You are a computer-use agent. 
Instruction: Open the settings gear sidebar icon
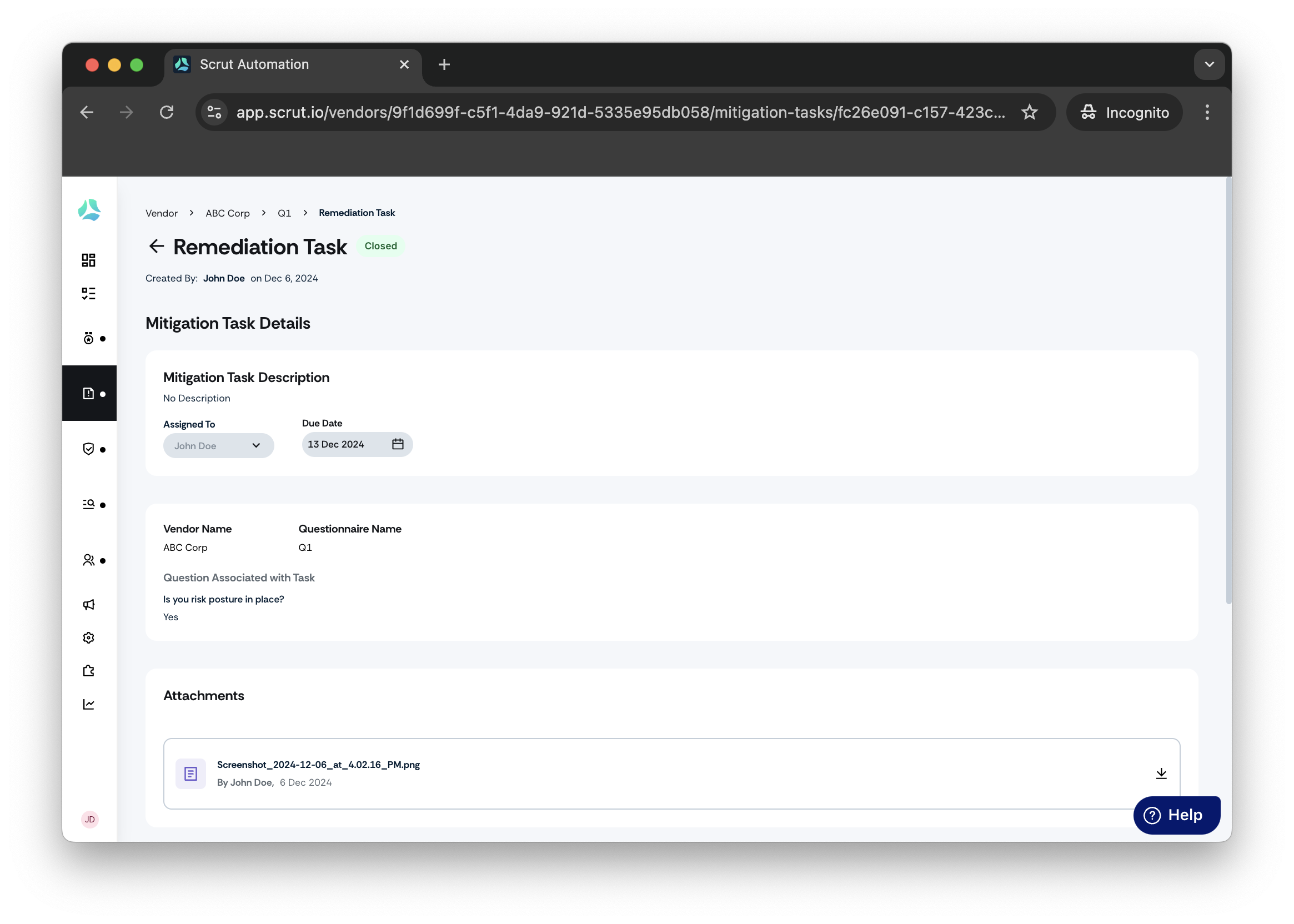click(x=88, y=638)
